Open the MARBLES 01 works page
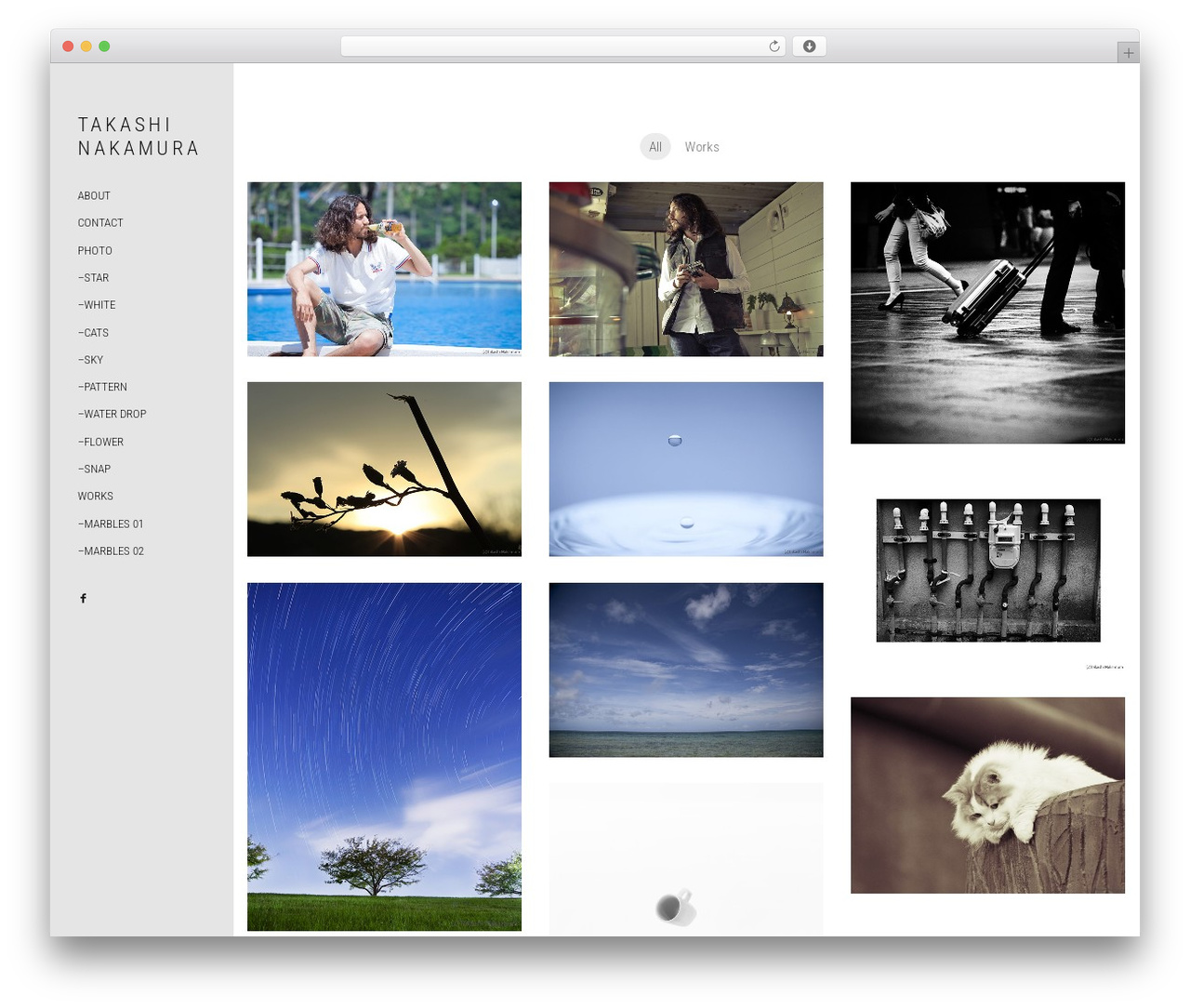Screen dimensions: 1190x1008 pos(111,524)
